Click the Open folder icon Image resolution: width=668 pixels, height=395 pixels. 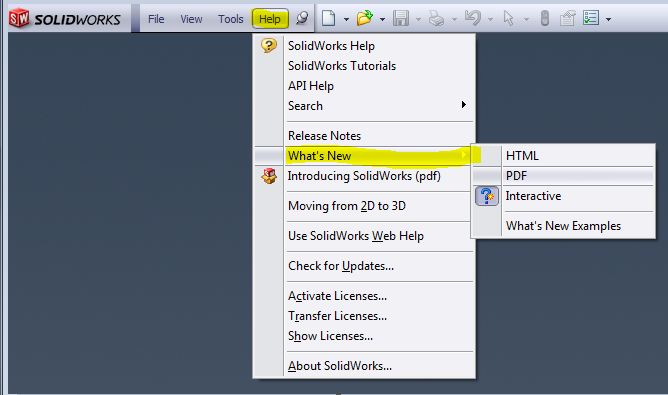coord(365,18)
